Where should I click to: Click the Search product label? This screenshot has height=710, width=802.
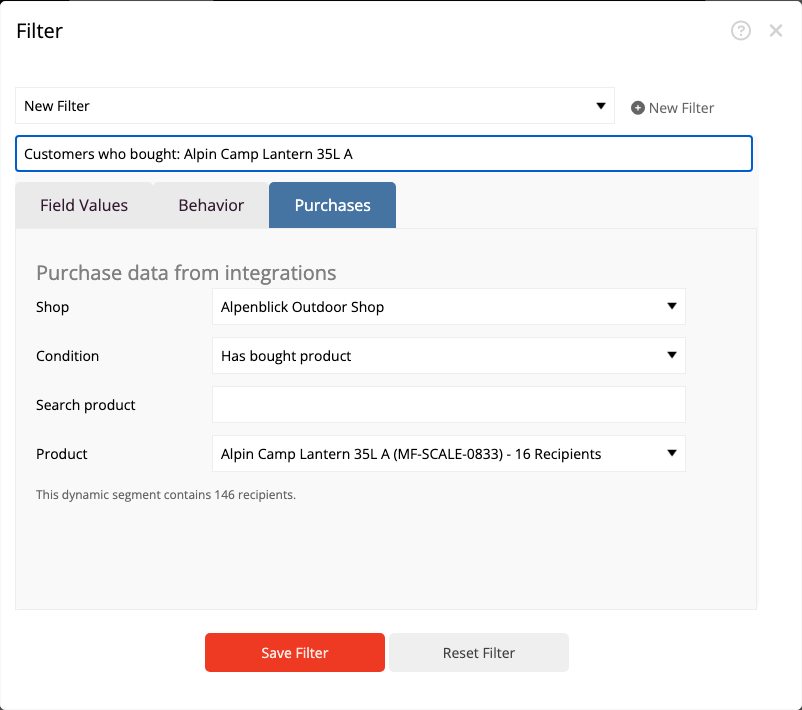tap(85, 405)
